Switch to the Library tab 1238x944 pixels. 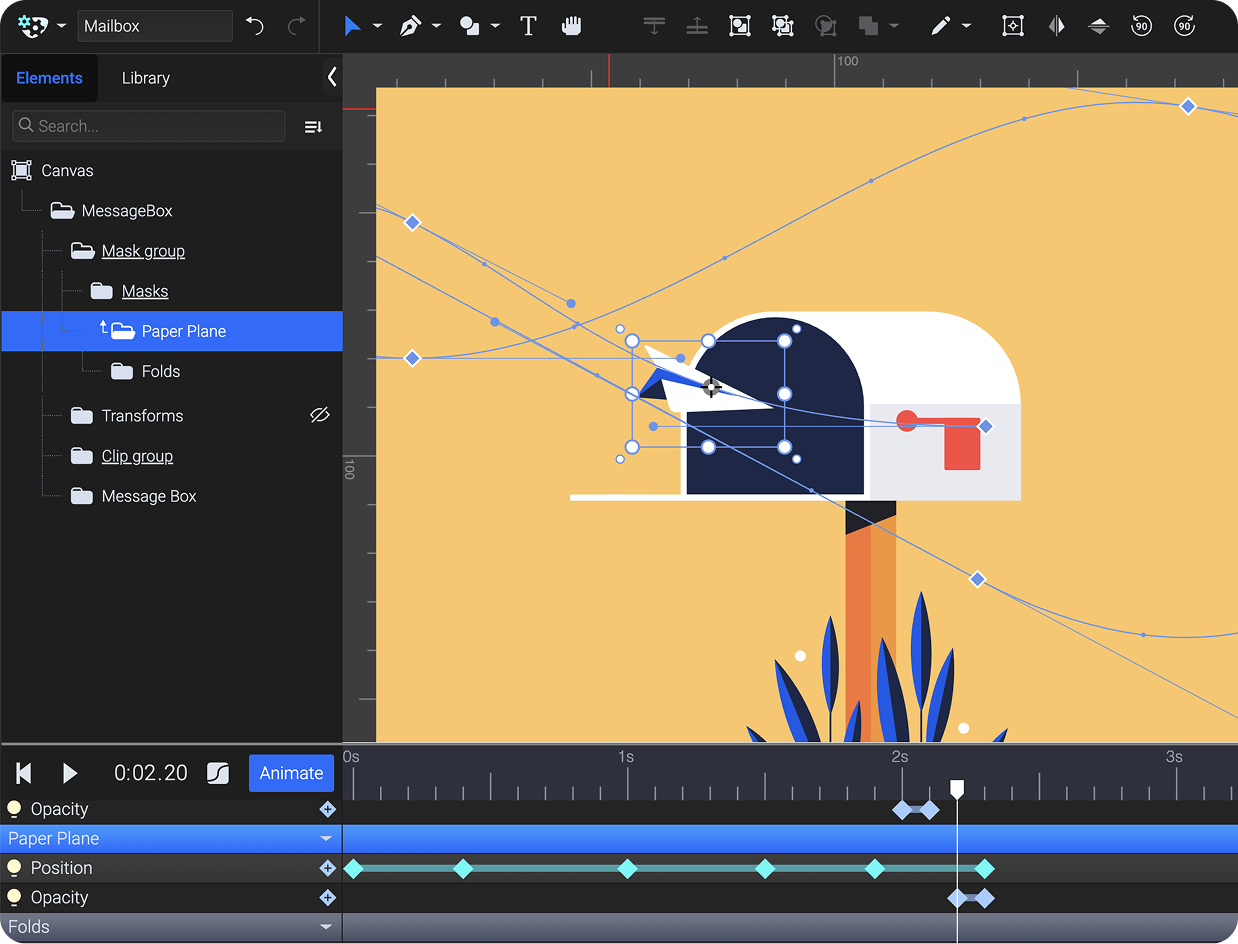146,77
